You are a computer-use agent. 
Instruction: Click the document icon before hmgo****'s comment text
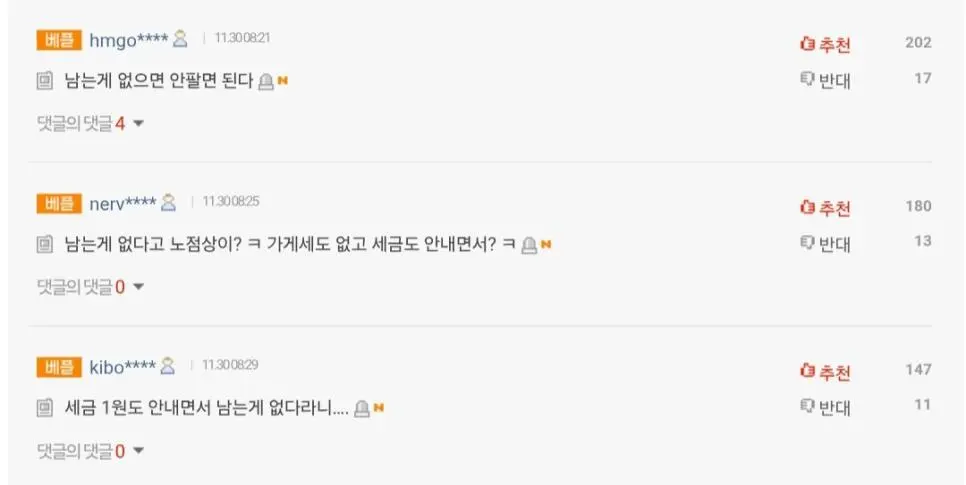click(x=45, y=81)
